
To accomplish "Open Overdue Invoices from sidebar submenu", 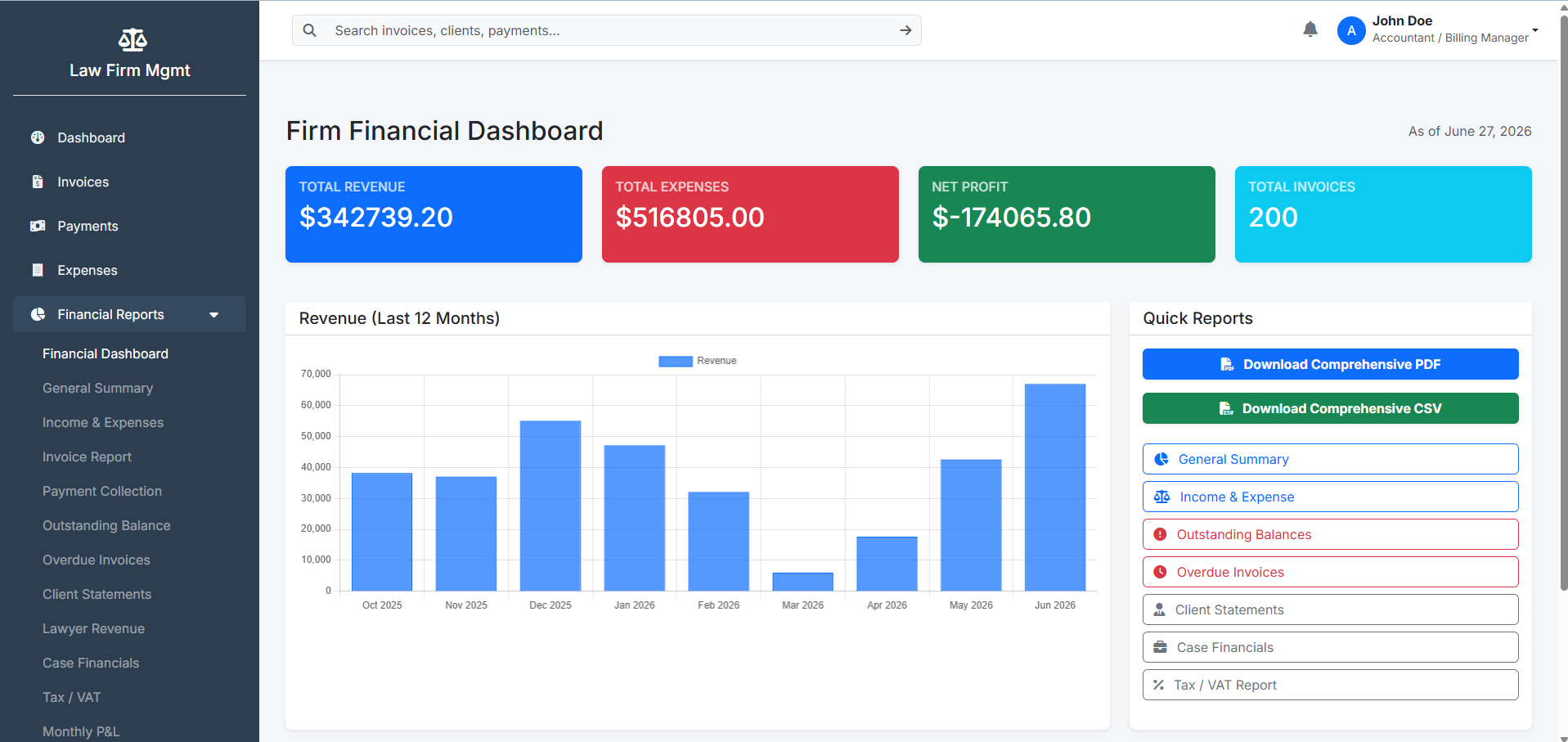I will [97, 560].
